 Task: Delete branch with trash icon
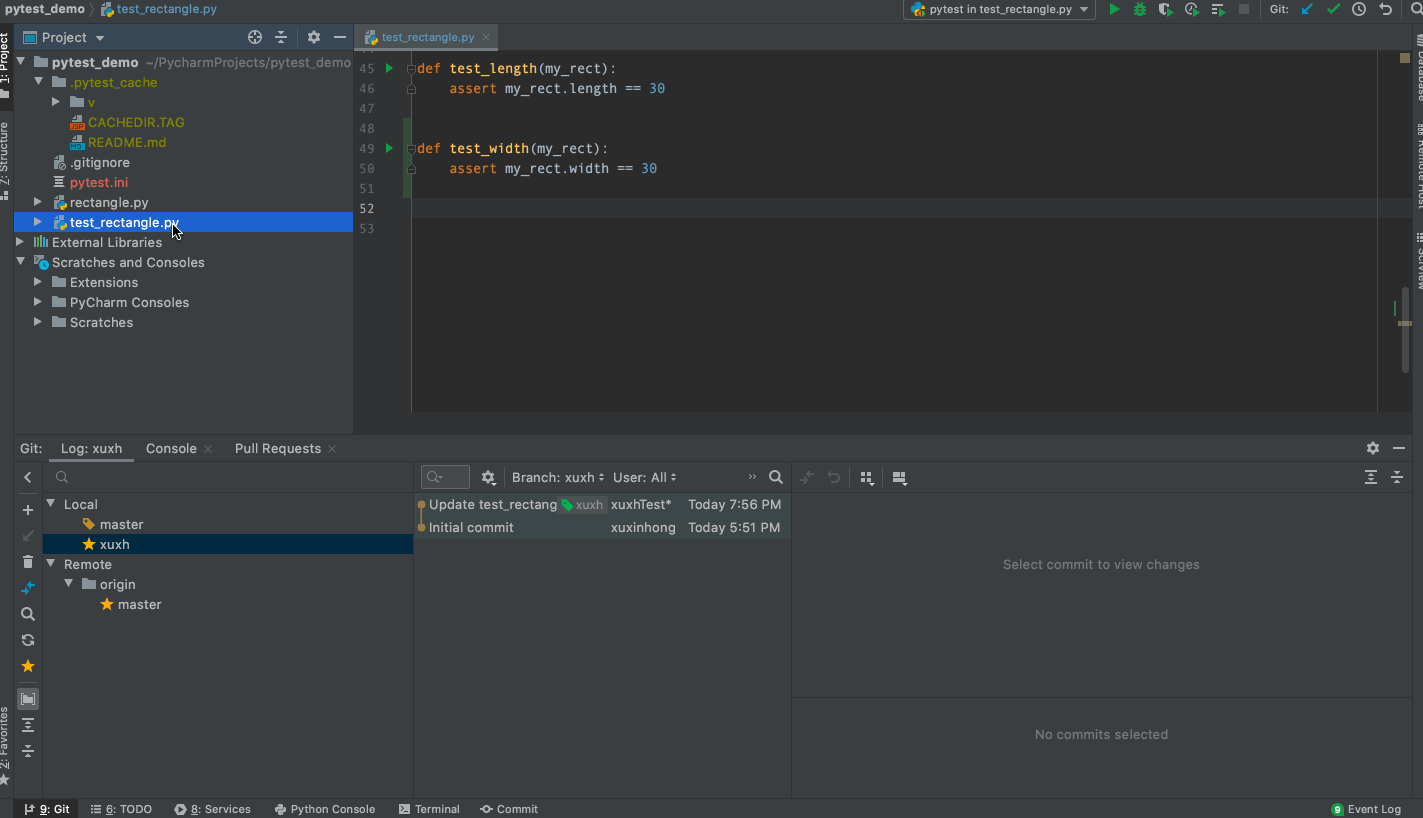tap(28, 562)
